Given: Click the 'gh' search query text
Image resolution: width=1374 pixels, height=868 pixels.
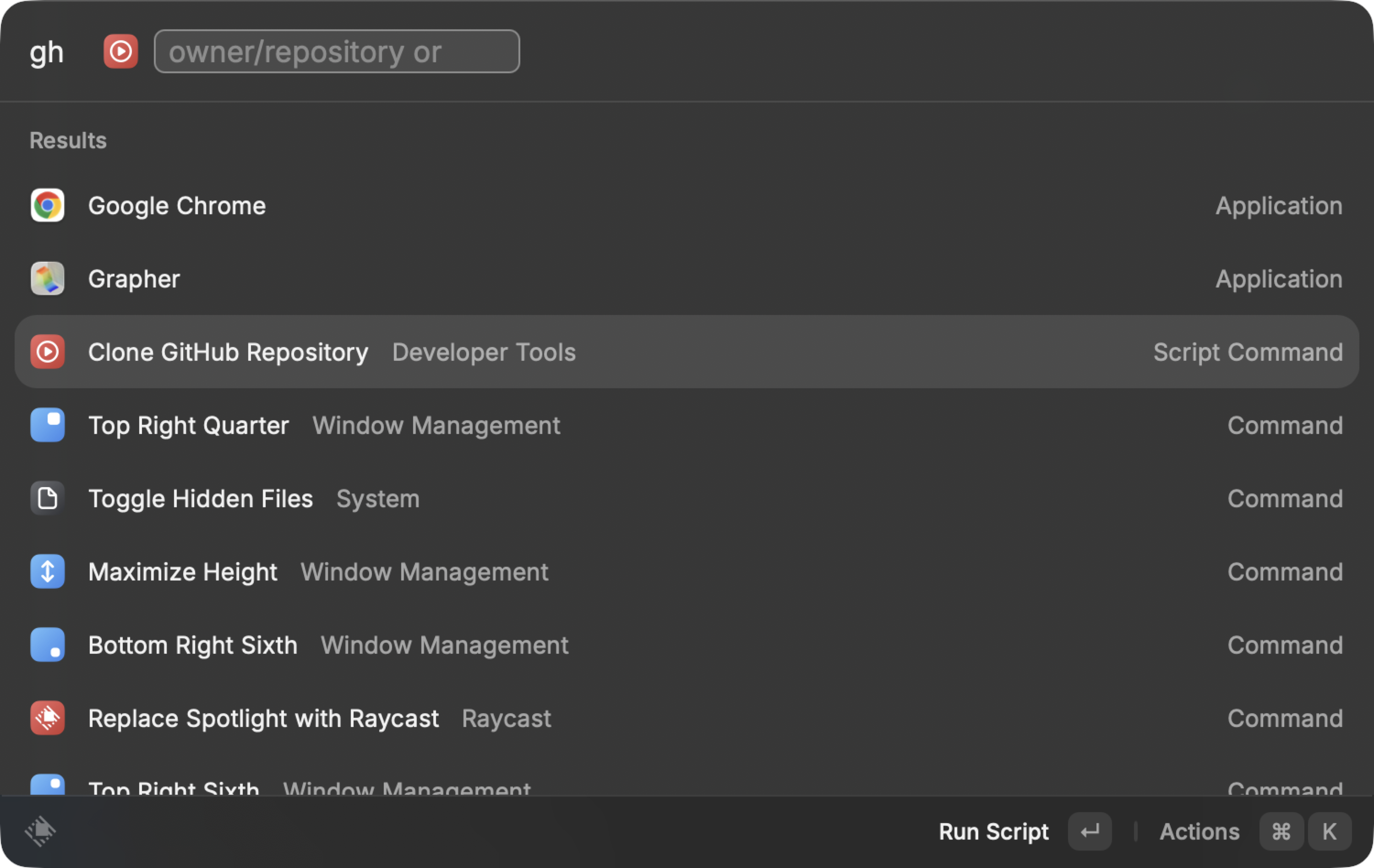Looking at the screenshot, I should [47, 53].
